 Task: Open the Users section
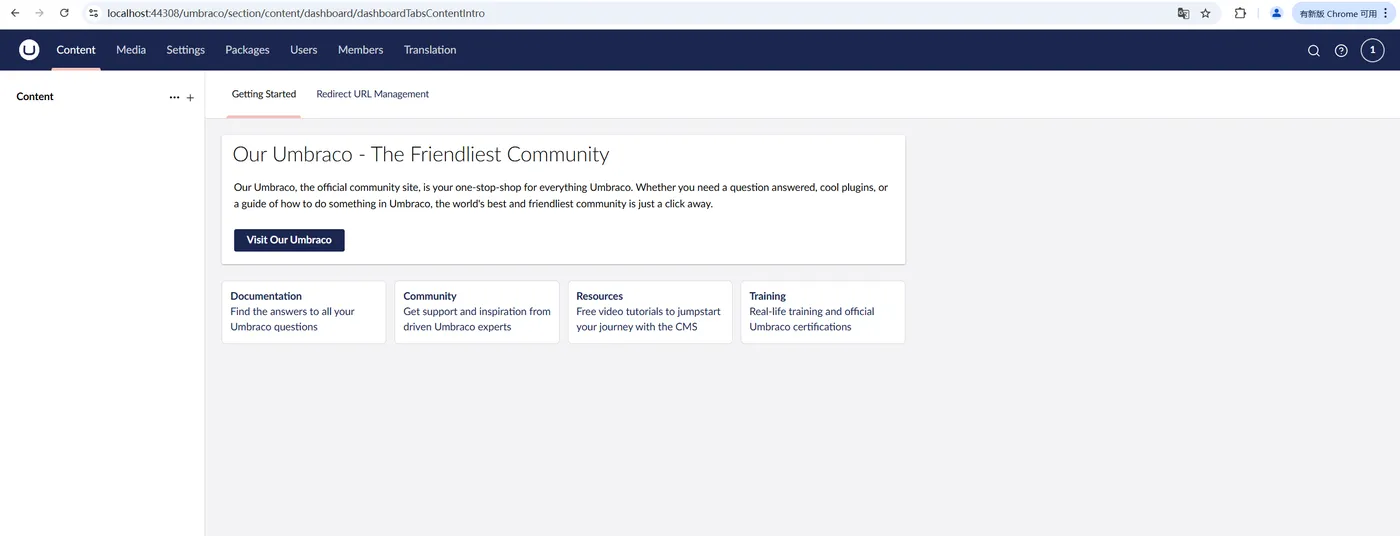304,50
